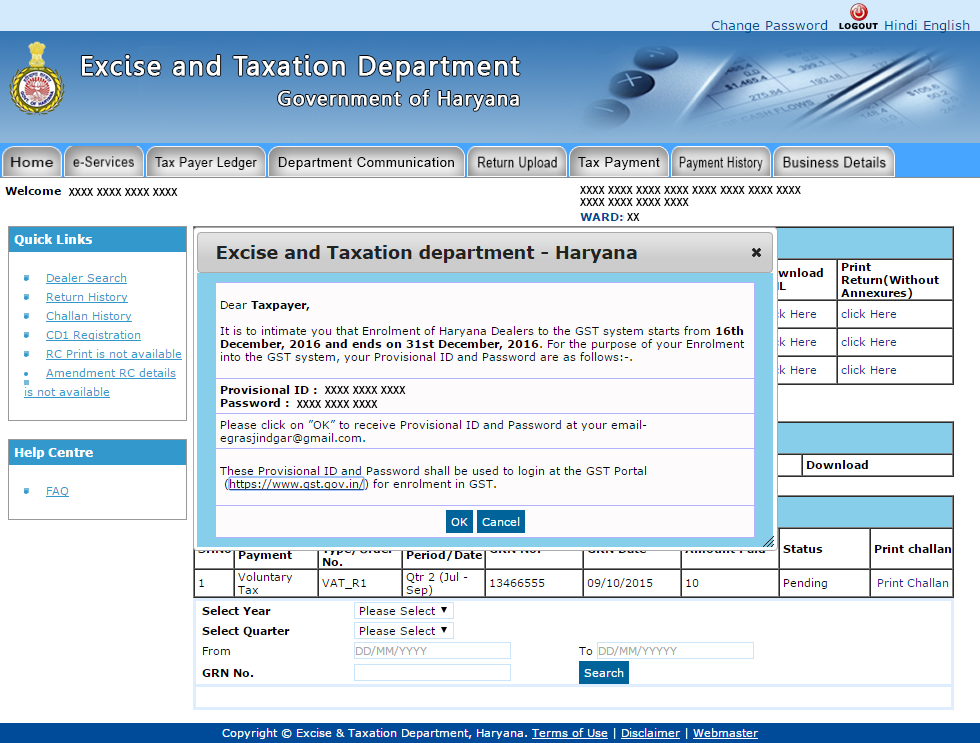Go to the Payment History tab
The width and height of the screenshot is (980, 743).
coord(720,162)
